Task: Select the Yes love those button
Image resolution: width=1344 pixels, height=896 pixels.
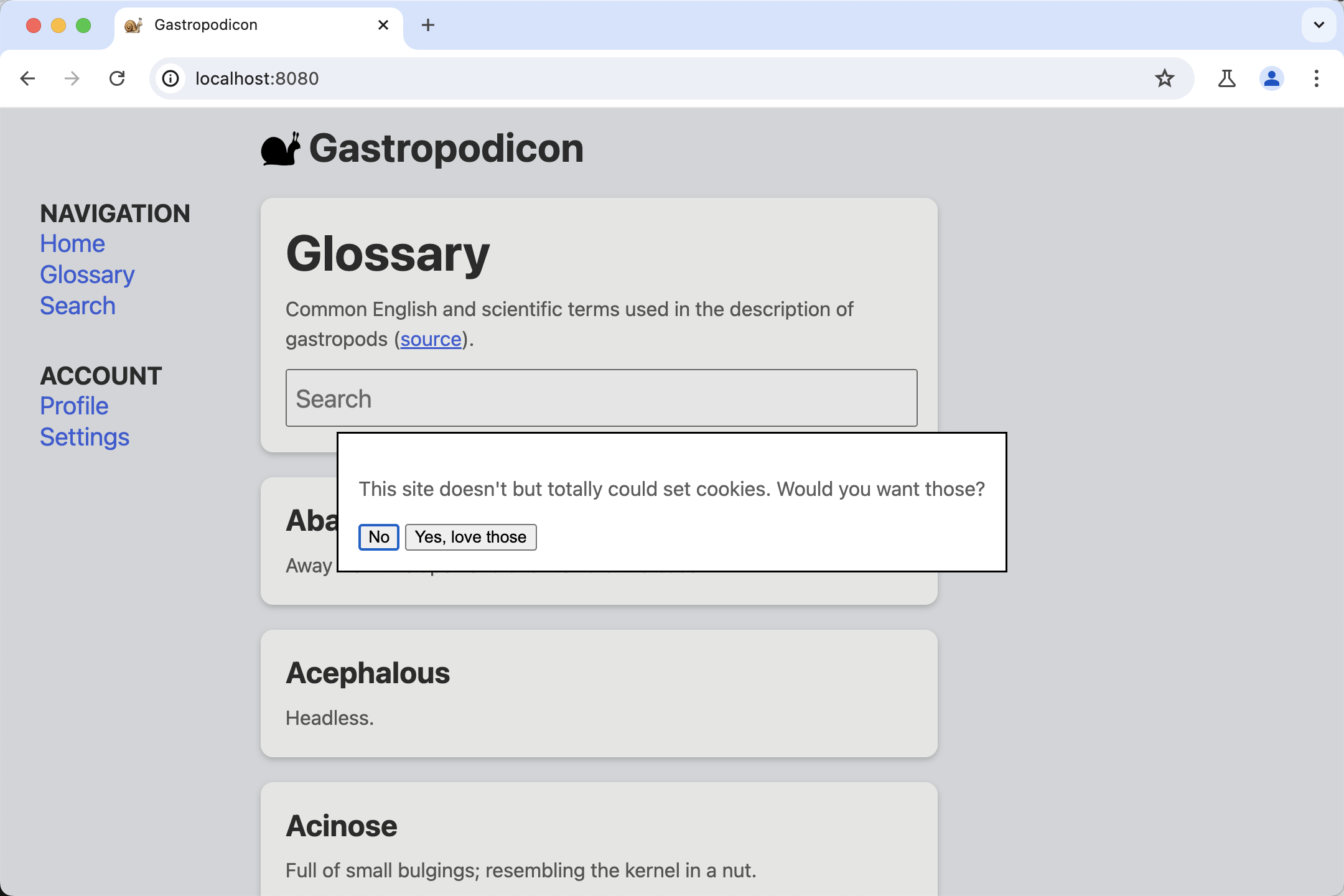Action: 470,537
